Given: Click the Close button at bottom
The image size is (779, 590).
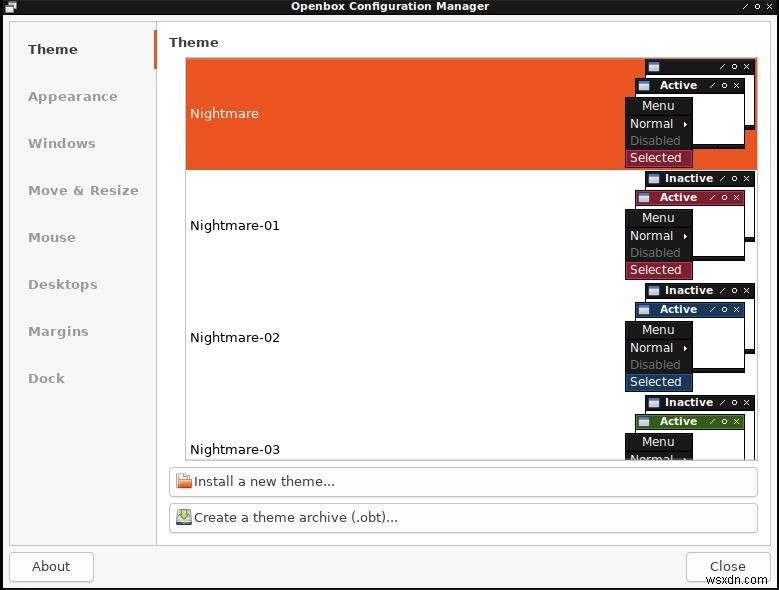Looking at the screenshot, I should [x=728, y=567].
